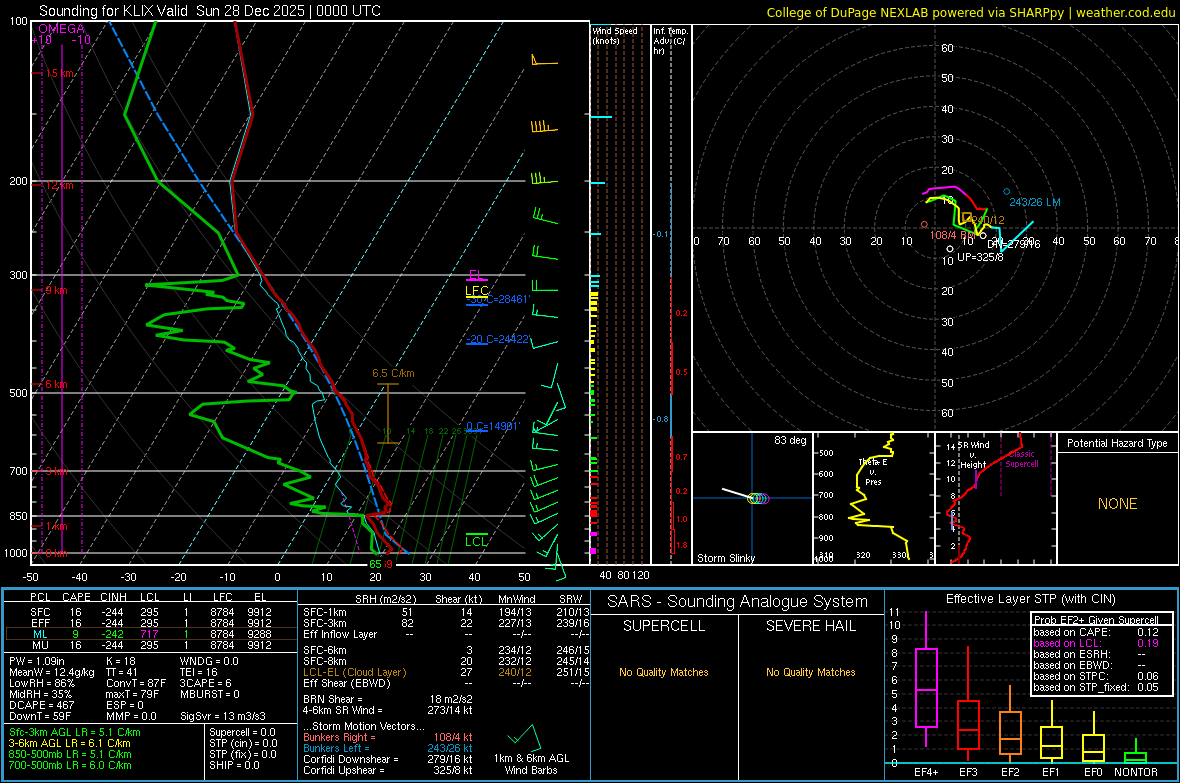Screen dimensions: 1180x783
Task: Click '700-500mb LR = 6.0 C/km'
Action: click(x=70, y=765)
